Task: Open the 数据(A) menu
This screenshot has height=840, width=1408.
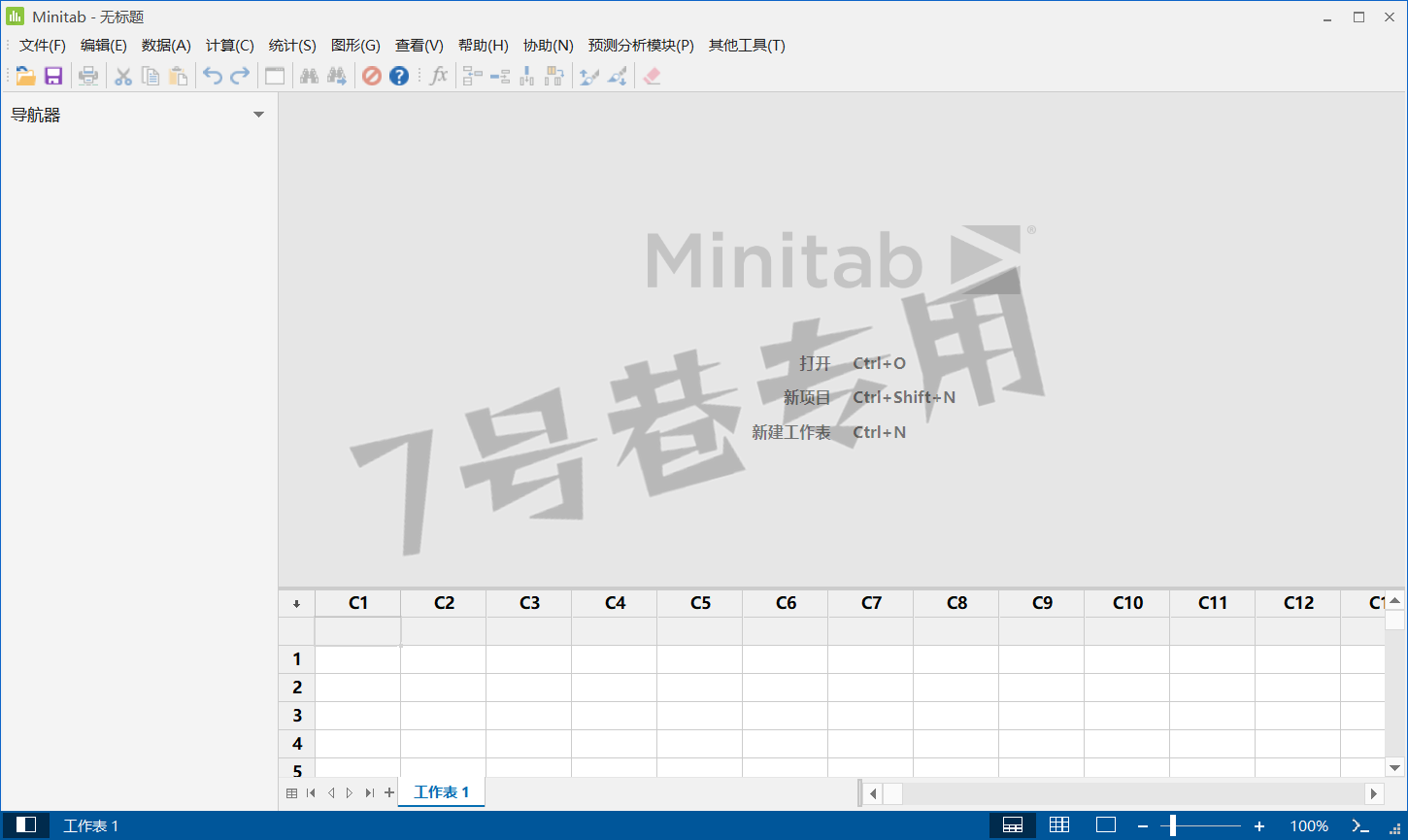Action: 166,46
